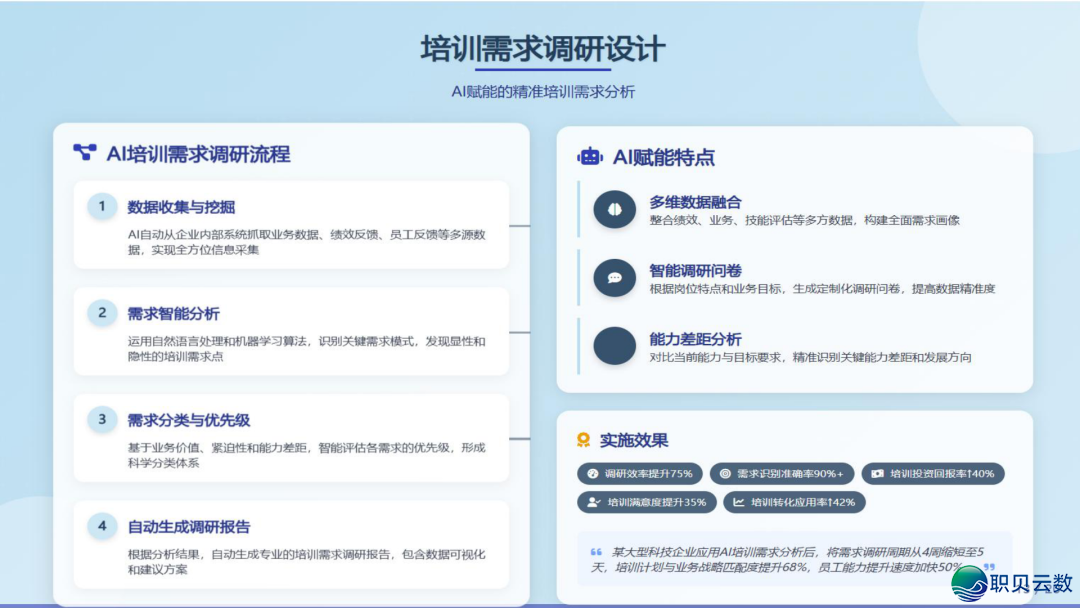The image size is (1080, 608).
Task: Click description 对比当前能力与目标要求
Action: pos(811,357)
